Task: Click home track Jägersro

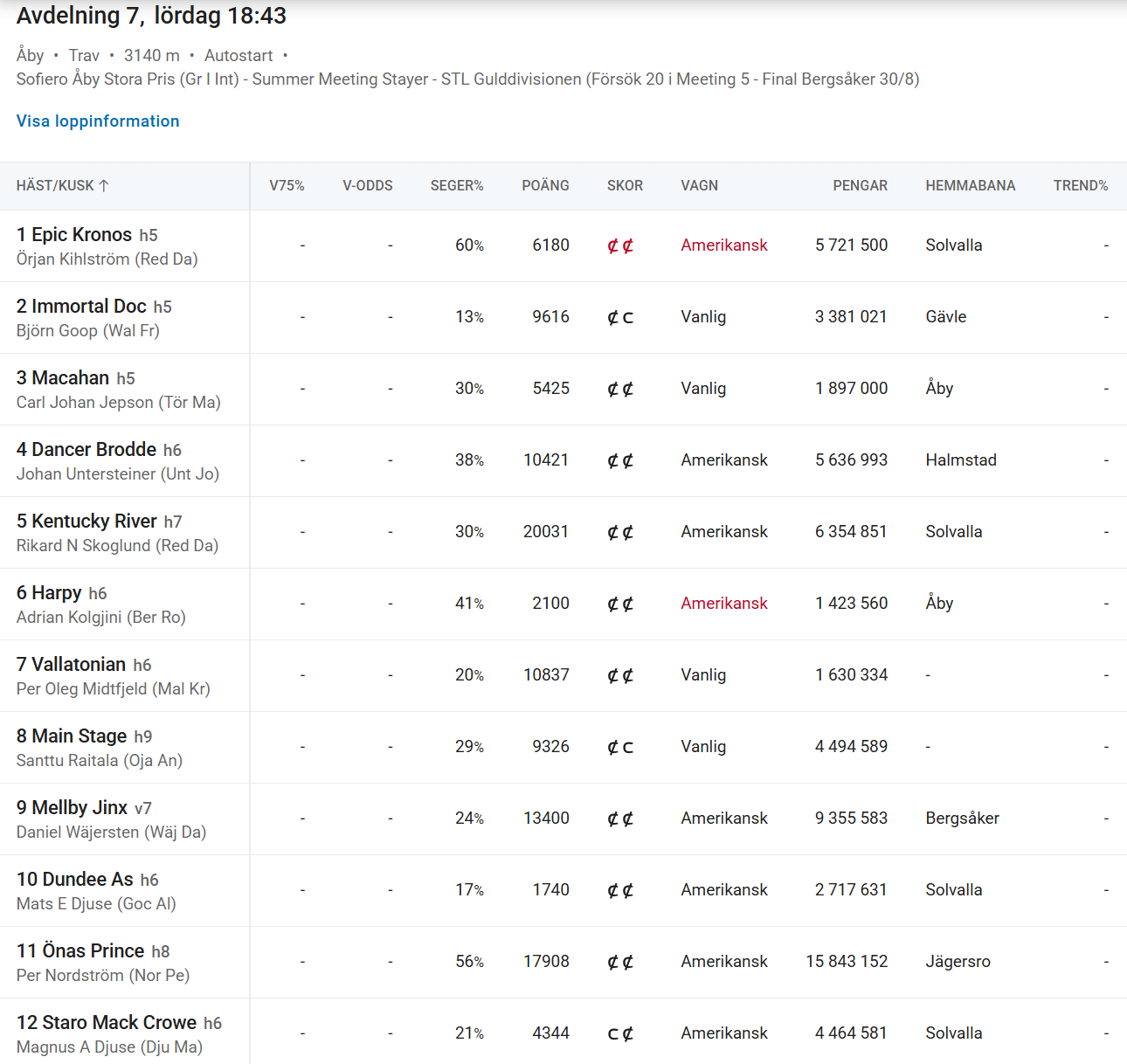Action: [958, 962]
